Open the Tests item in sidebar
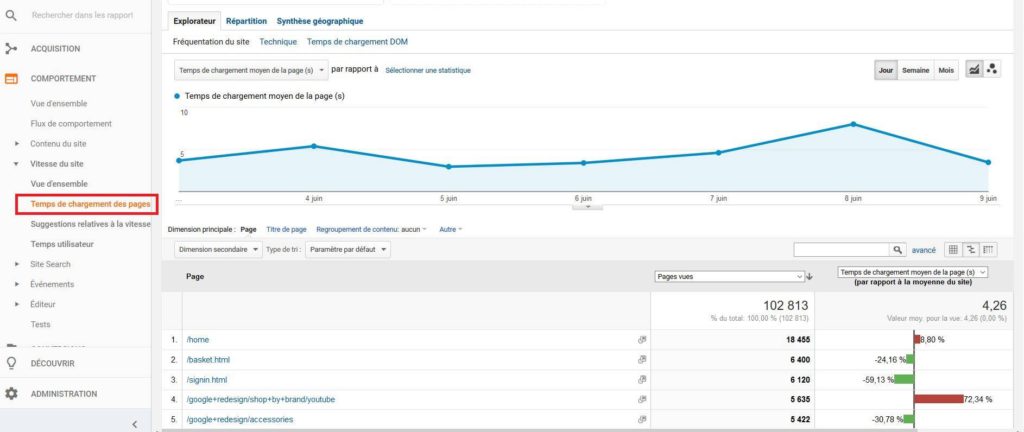This screenshot has width=1024, height=432. 40,324
